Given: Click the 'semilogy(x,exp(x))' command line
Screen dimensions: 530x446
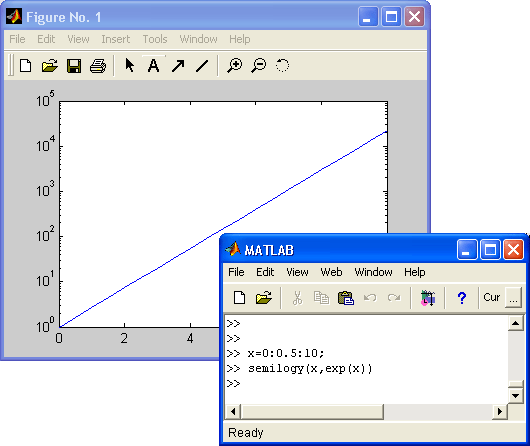Looking at the screenshot, I should point(310,368).
